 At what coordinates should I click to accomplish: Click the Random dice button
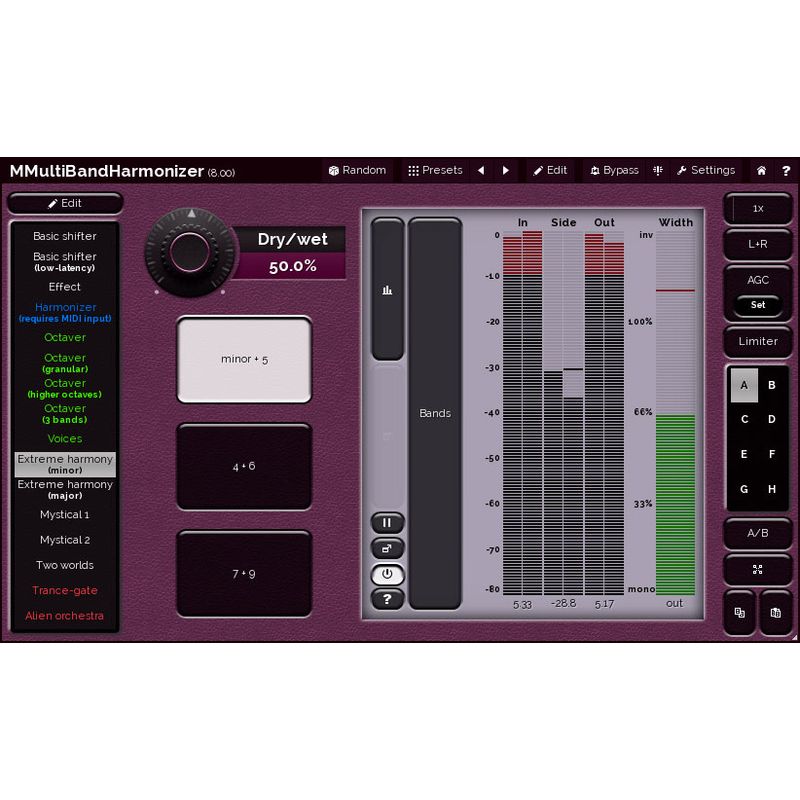pos(357,170)
